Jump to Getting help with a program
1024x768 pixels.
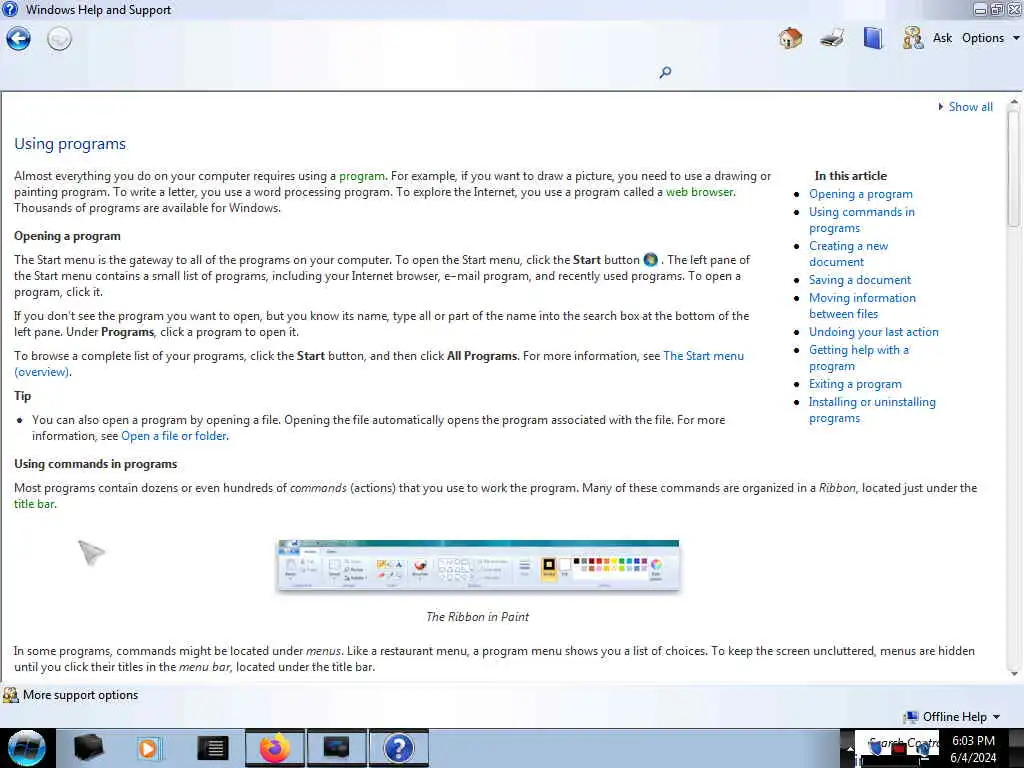tap(859, 358)
